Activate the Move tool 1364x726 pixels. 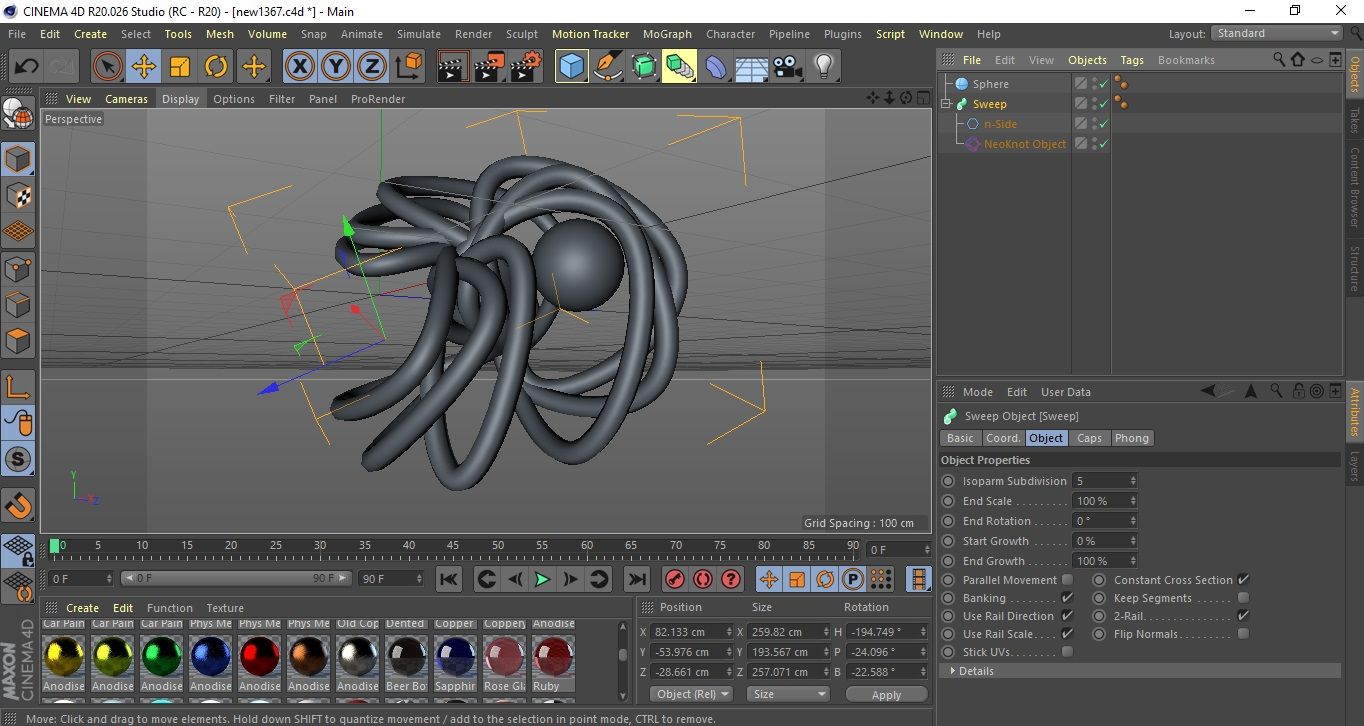144,67
